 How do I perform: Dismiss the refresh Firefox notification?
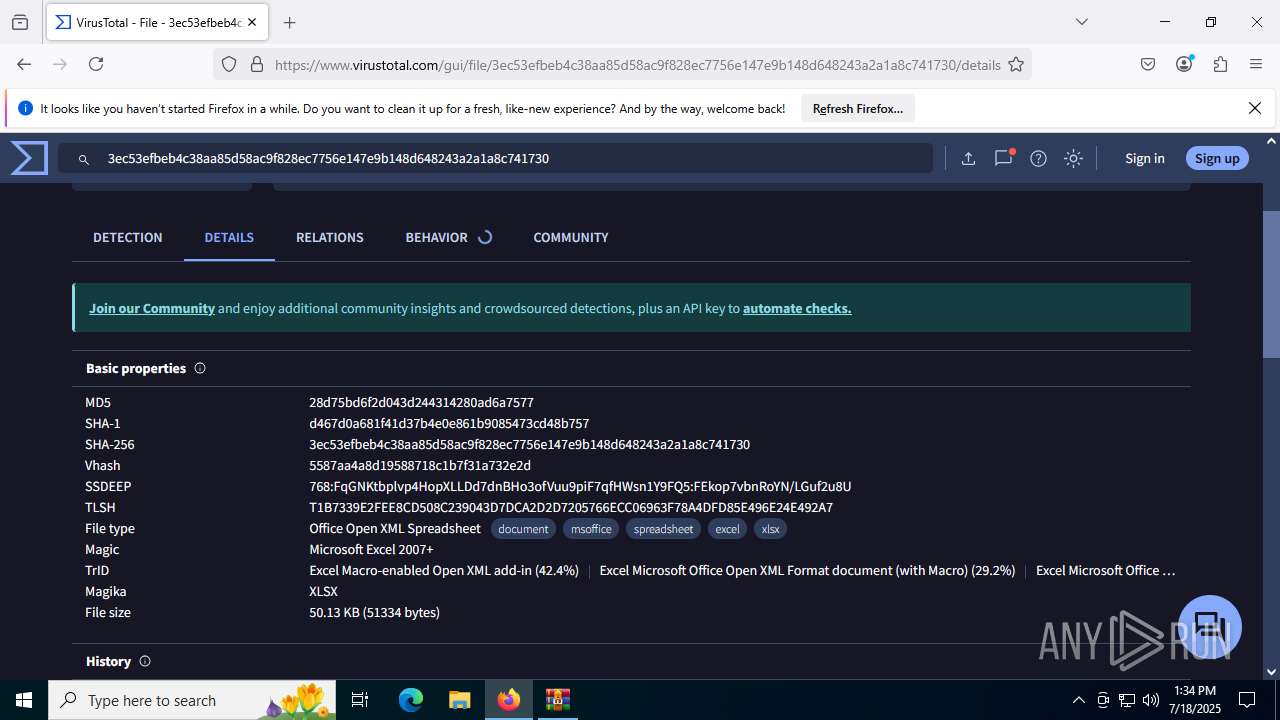coord(1255,108)
